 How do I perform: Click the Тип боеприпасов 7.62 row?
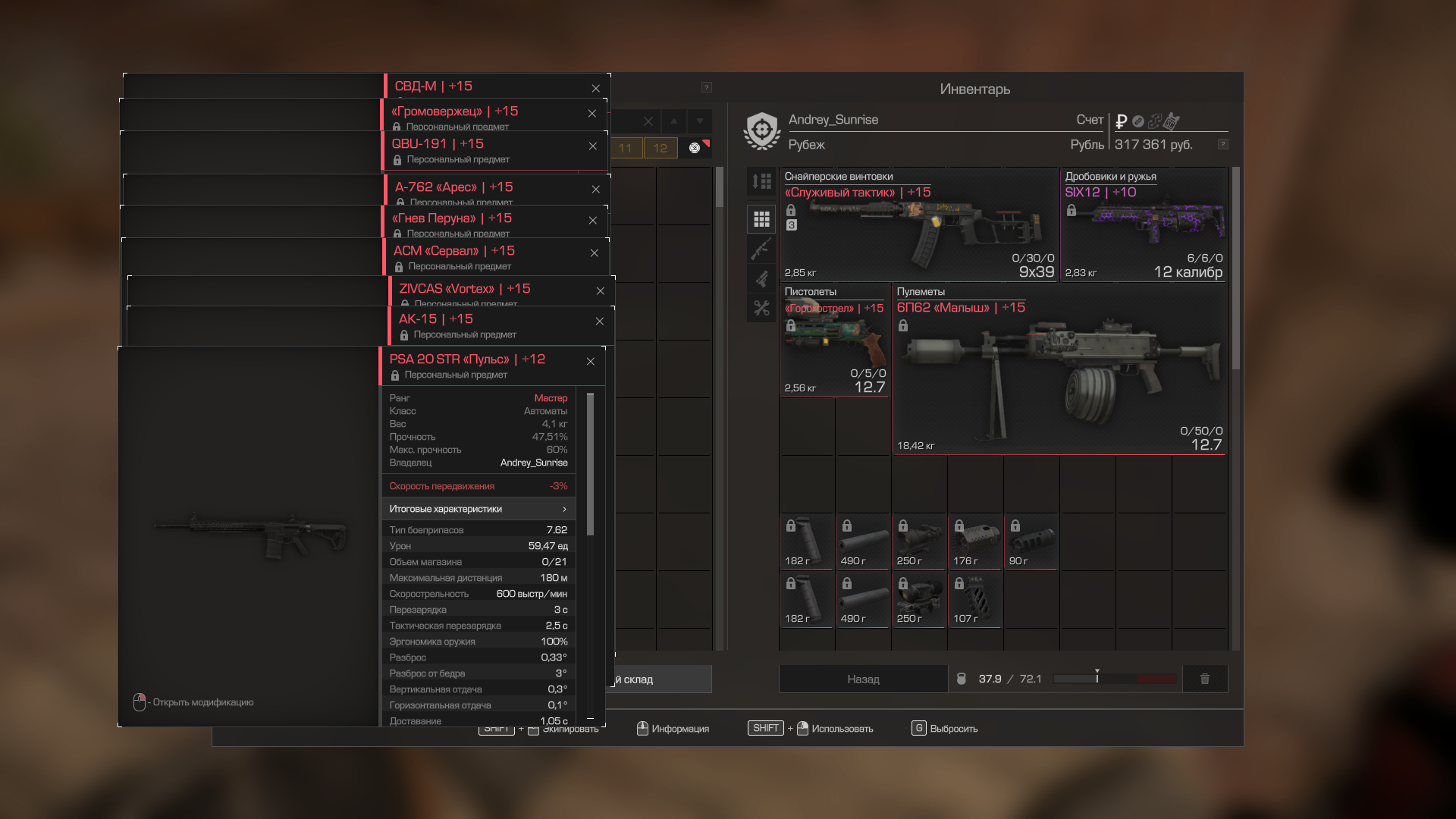click(x=479, y=530)
